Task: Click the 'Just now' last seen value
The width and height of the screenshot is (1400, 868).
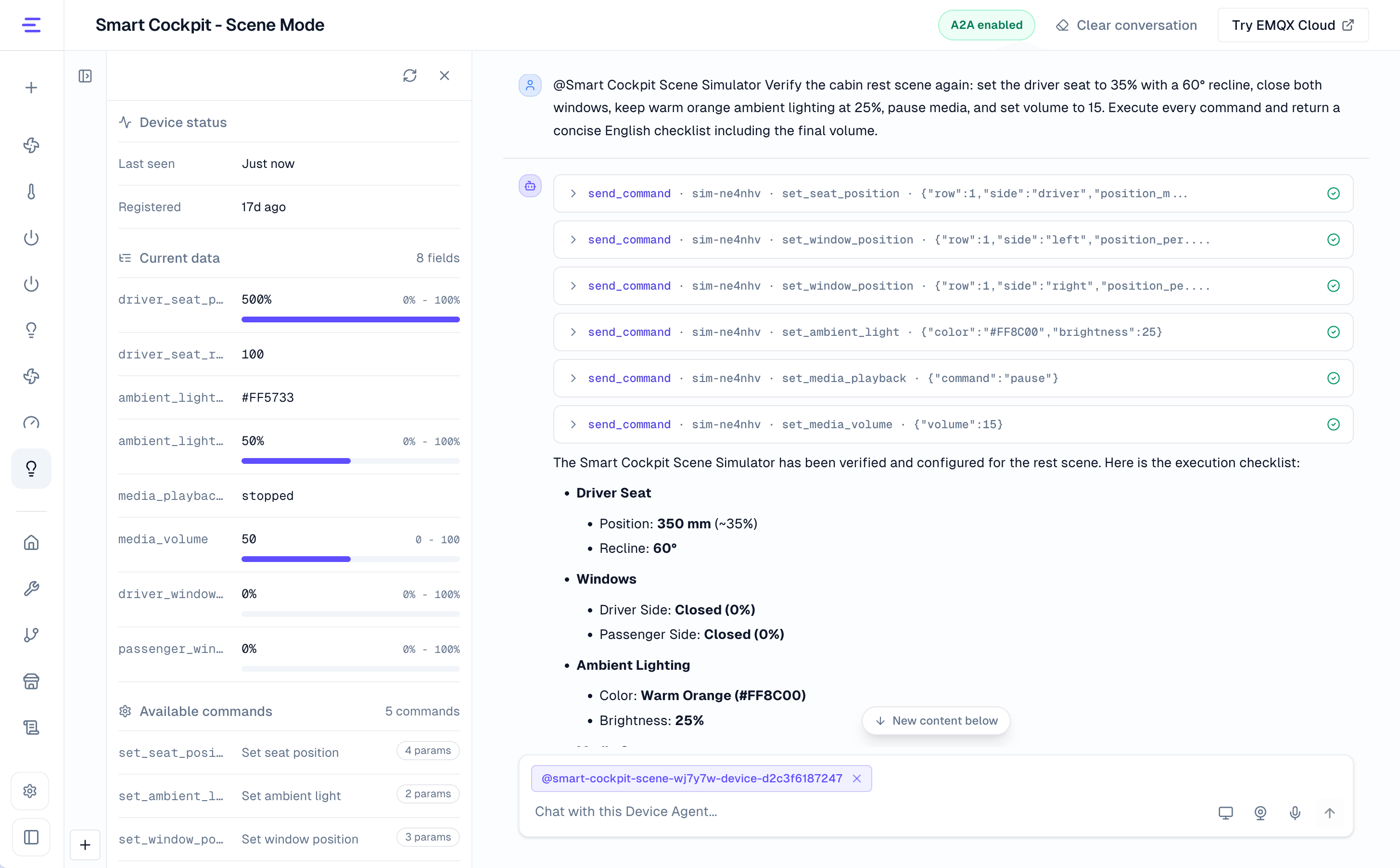Action: [268, 164]
